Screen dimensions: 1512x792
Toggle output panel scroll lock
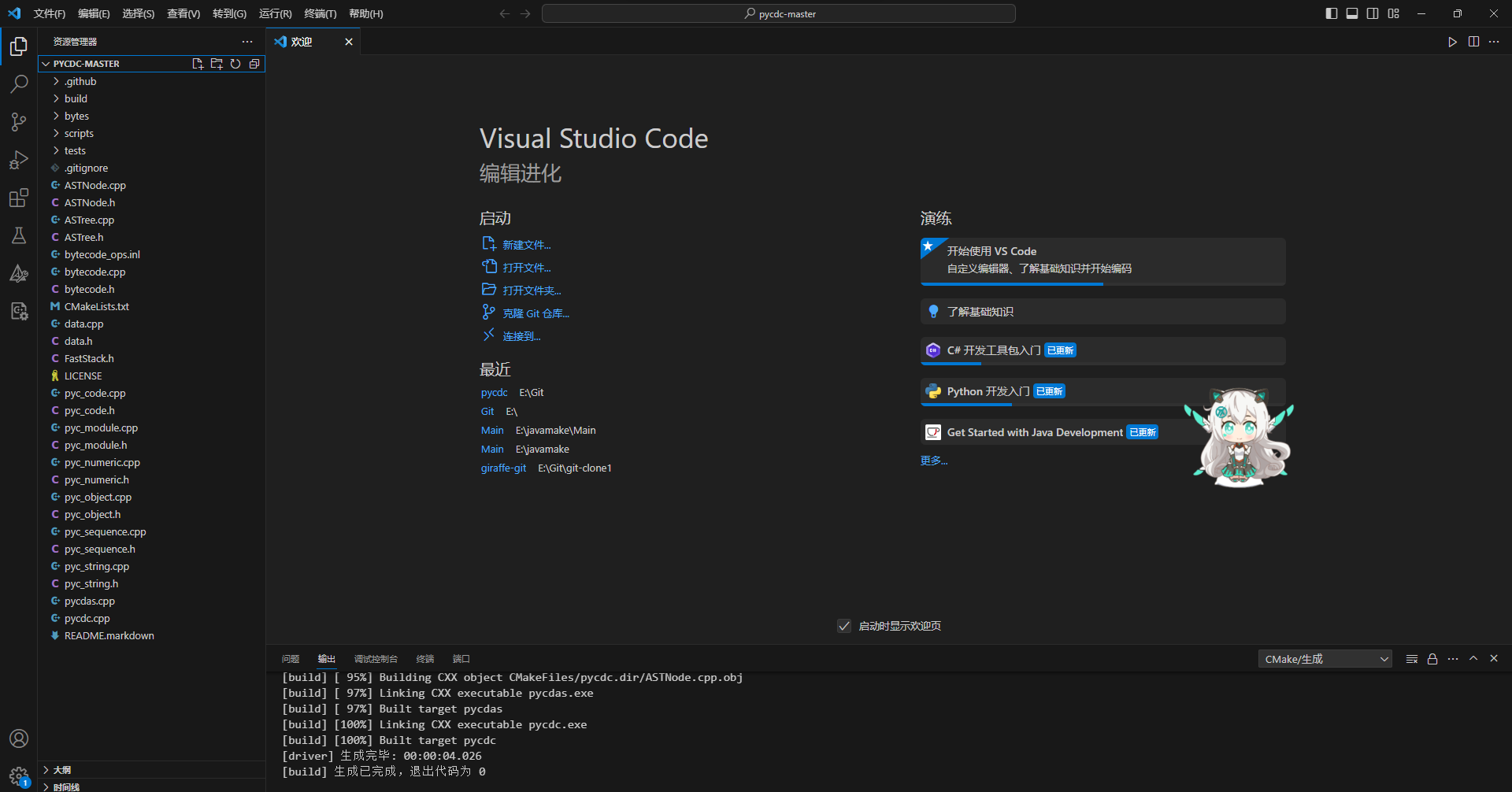coord(1432,659)
